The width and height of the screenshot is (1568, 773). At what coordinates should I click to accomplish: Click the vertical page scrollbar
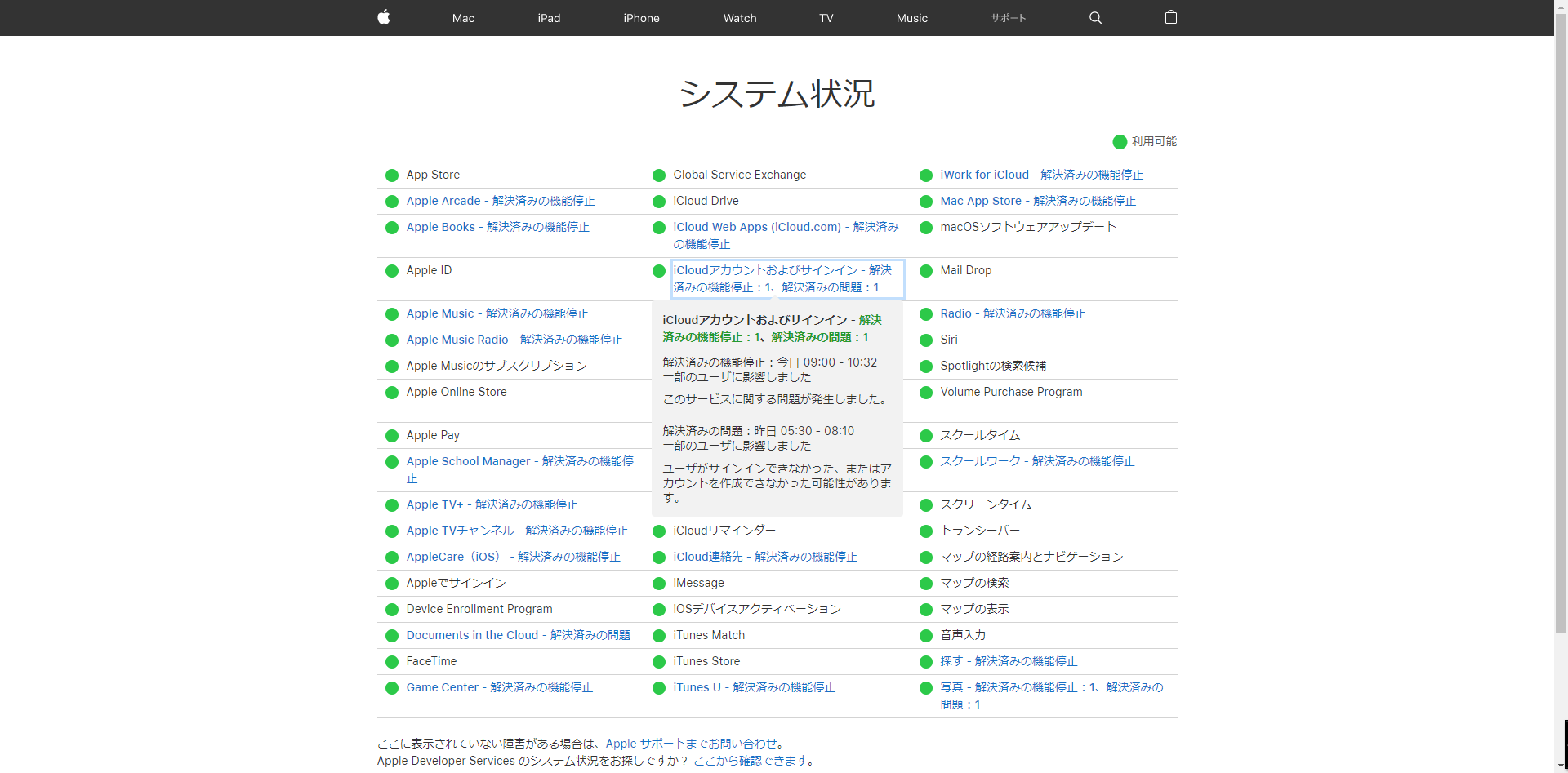(x=1561, y=327)
